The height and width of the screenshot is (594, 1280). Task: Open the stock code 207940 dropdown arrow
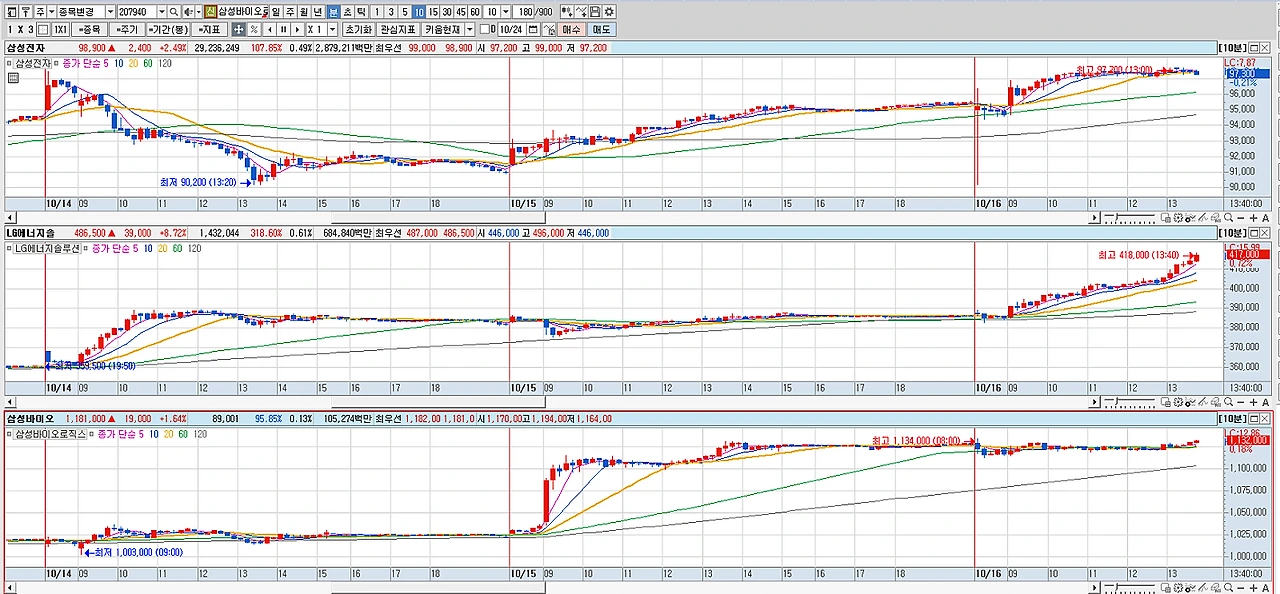[x=161, y=11]
